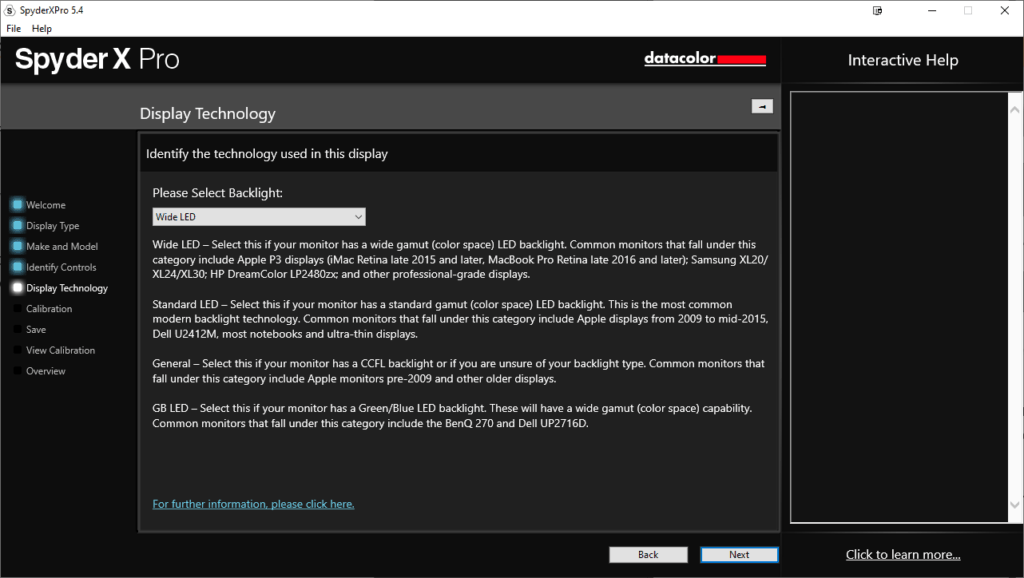The height and width of the screenshot is (578, 1024).
Task: Click the Make and Model step indicator
Action: coord(17,247)
